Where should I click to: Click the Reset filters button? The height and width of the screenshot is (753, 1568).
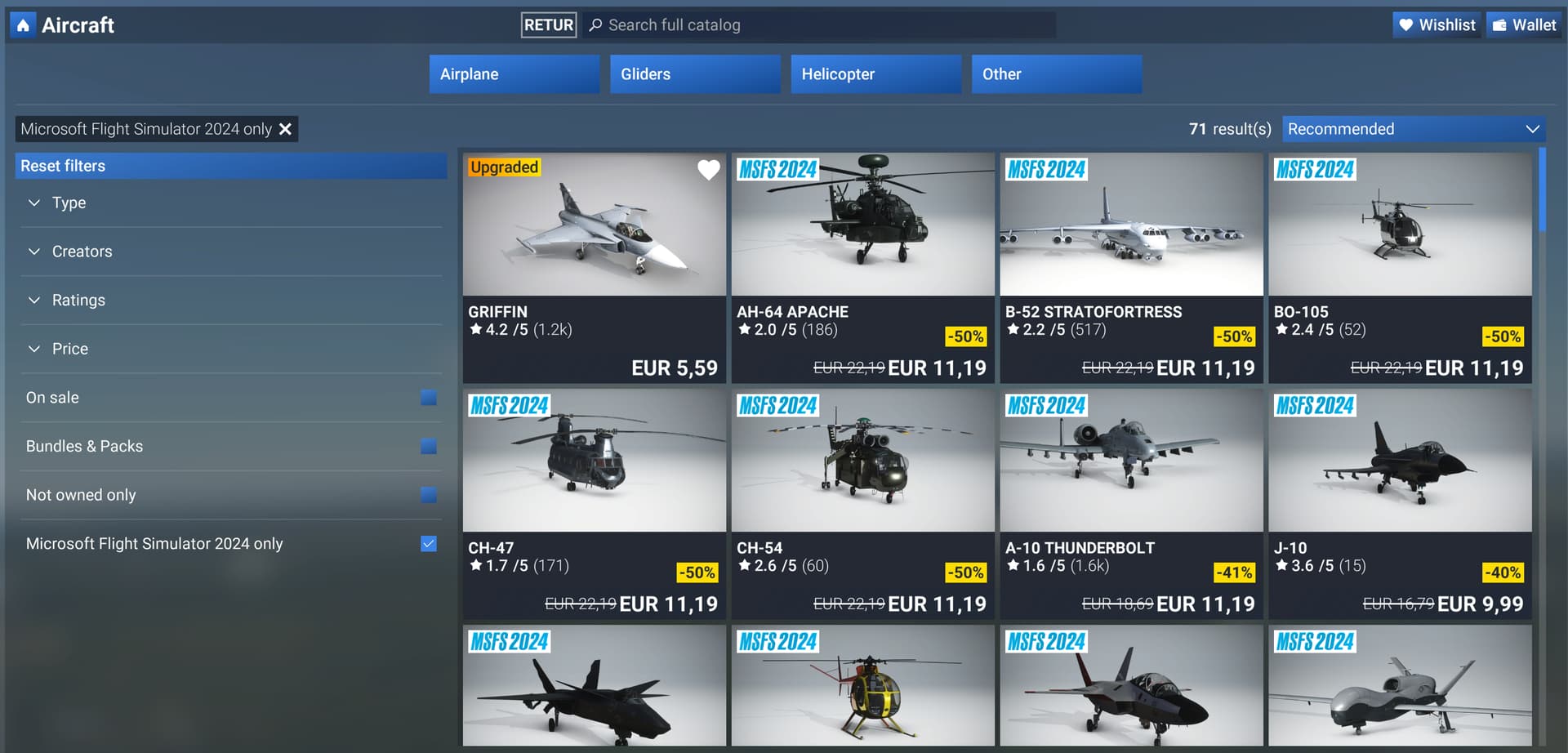[x=231, y=166]
